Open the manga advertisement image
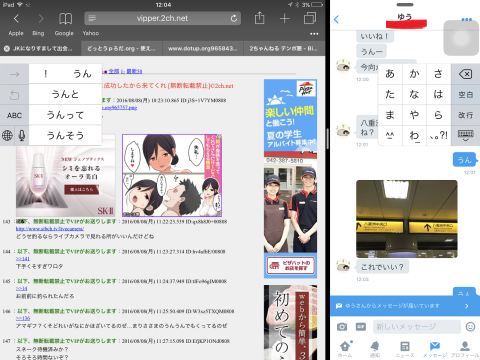Viewport: 480px width, 360px height. pos(172,176)
